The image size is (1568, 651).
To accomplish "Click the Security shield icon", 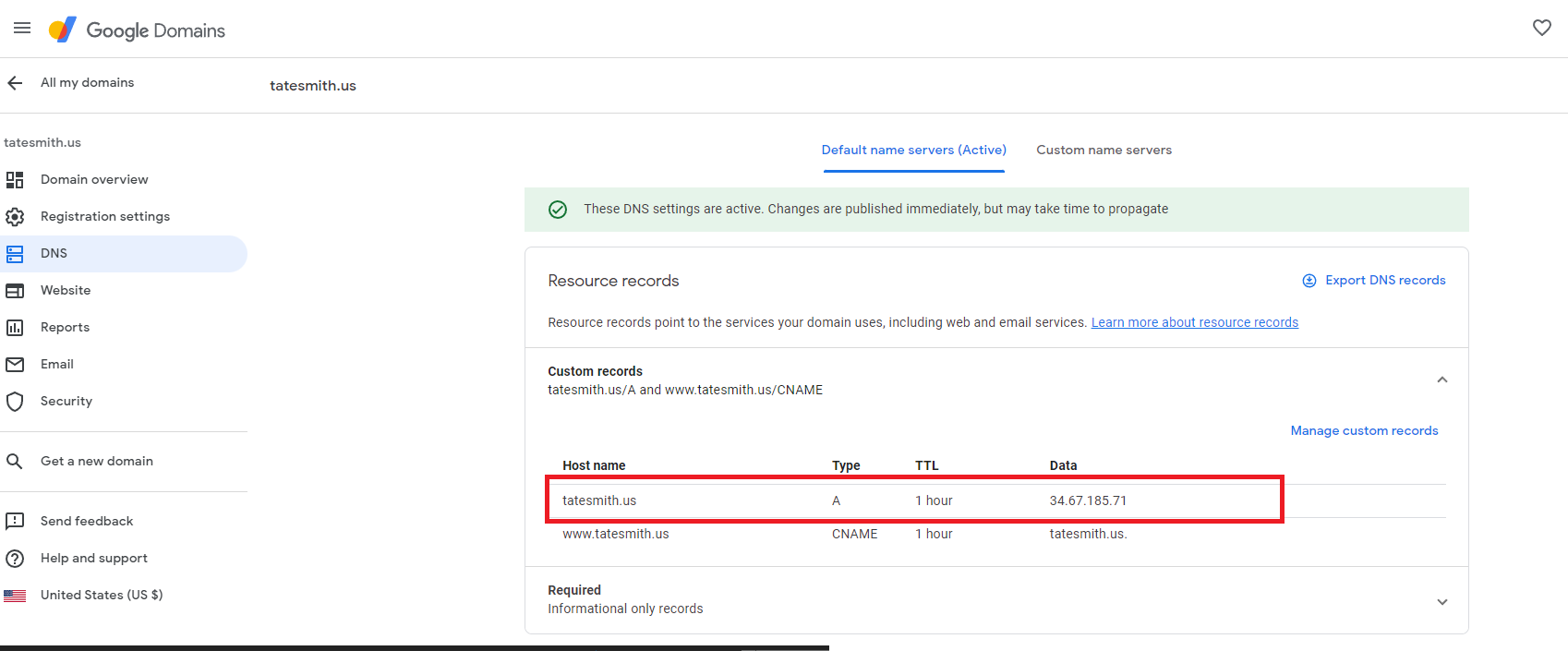I will click(x=15, y=402).
